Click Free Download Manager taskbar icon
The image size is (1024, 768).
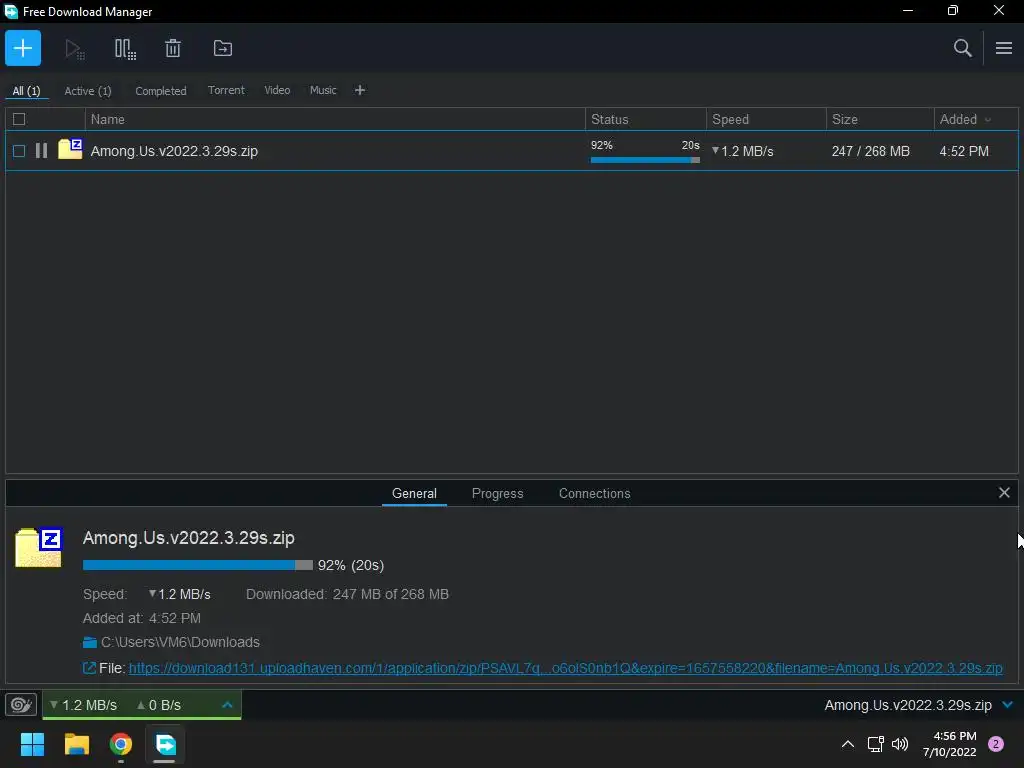pyautogui.click(x=165, y=744)
